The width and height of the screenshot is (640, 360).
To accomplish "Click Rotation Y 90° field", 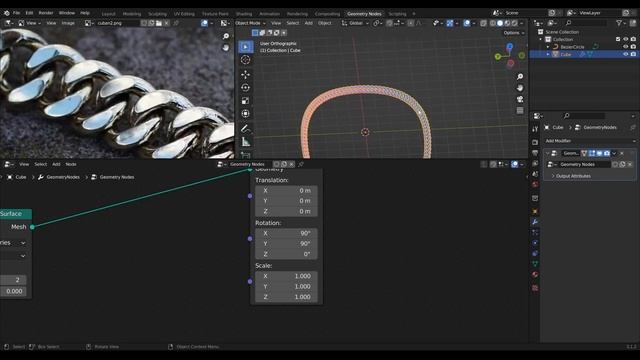I will point(286,244).
